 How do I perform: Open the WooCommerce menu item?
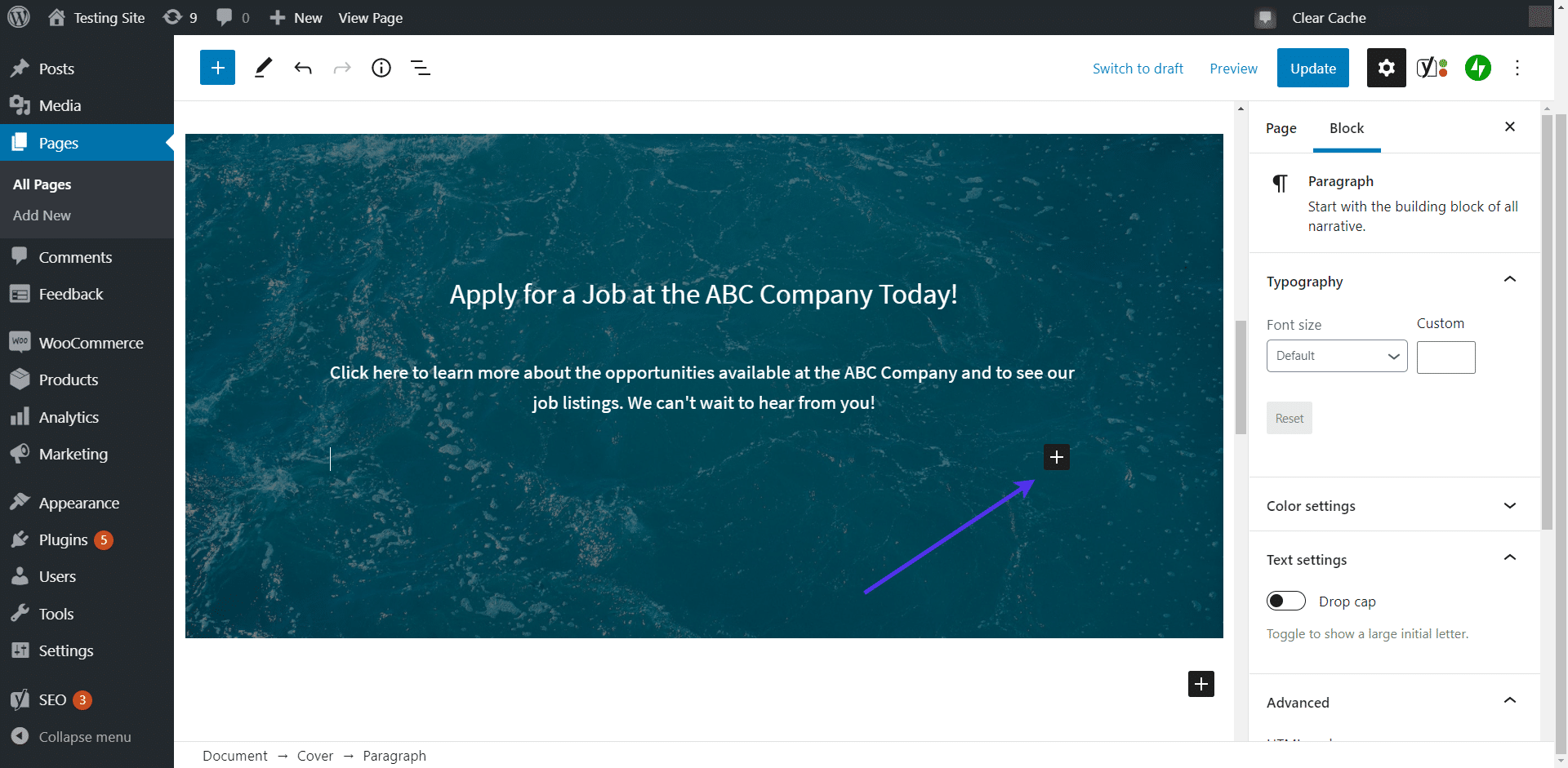pos(91,343)
